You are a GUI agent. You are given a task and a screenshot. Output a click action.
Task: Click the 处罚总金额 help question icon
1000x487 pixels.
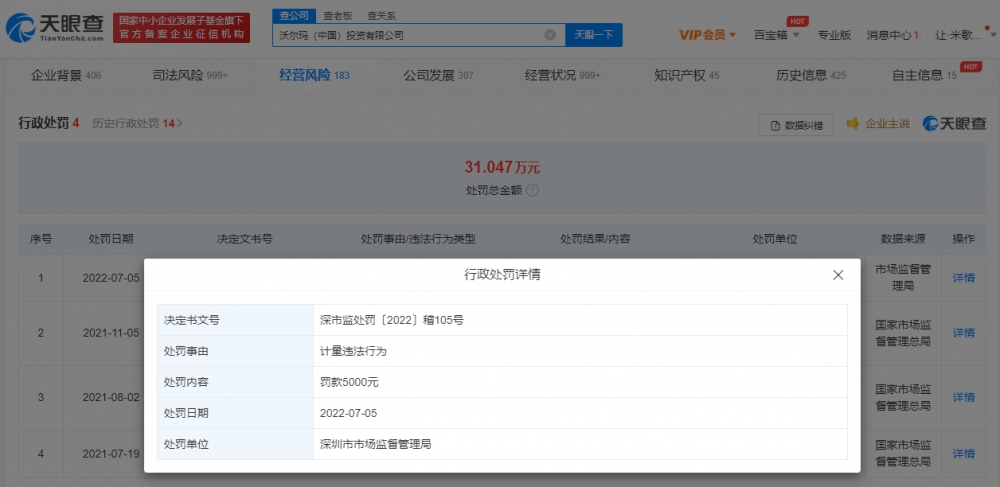click(532, 190)
